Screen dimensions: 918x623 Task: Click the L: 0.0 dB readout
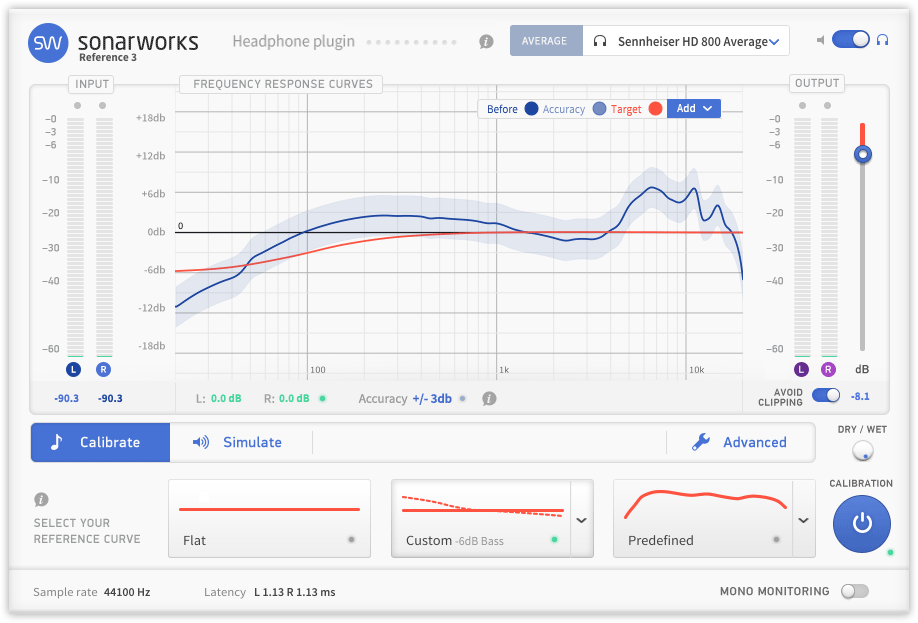click(218, 399)
